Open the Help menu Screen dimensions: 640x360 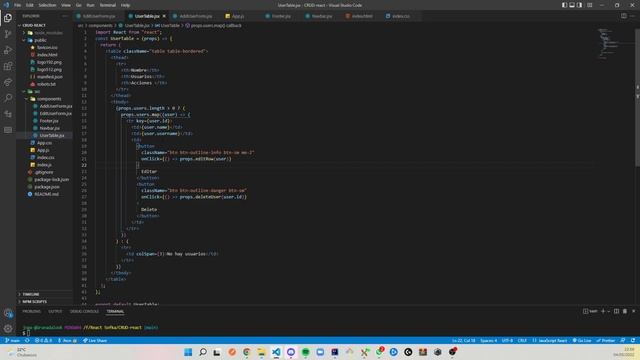(125, 5)
